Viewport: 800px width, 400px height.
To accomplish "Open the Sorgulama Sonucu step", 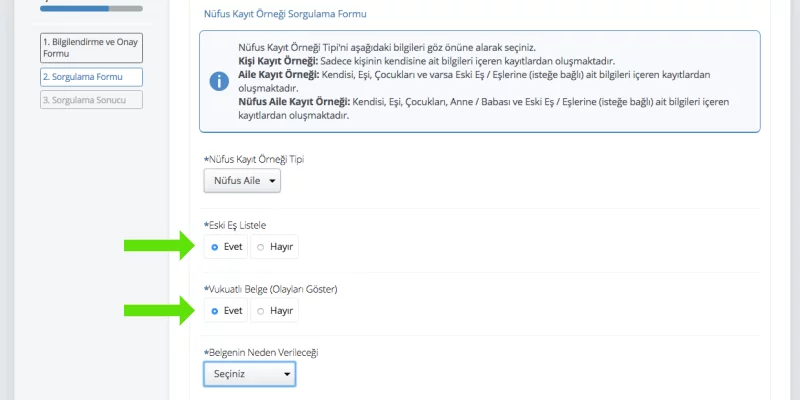I will pos(91,100).
